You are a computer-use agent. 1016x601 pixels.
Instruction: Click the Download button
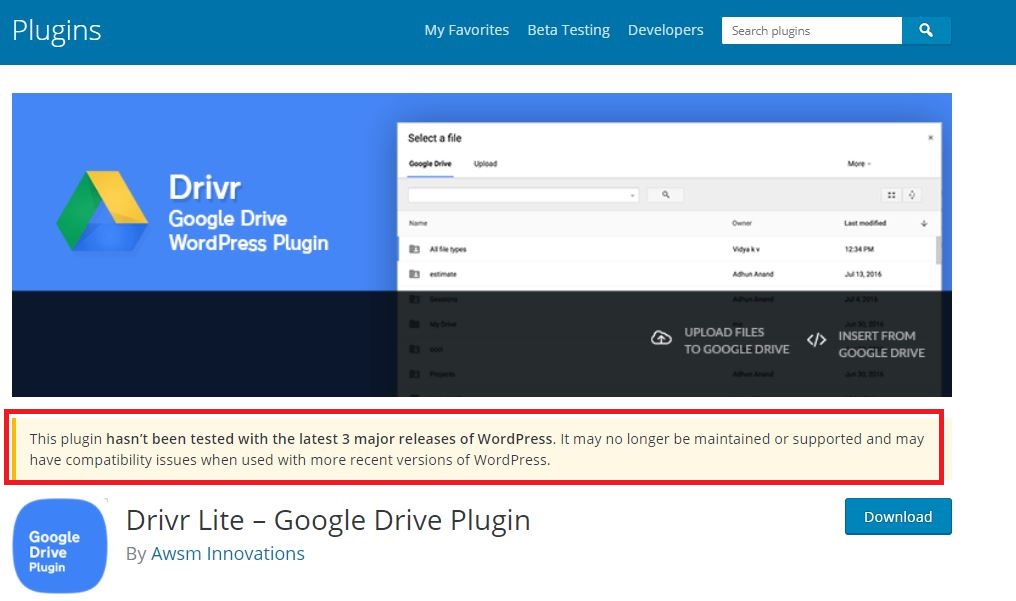click(x=898, y=516)
